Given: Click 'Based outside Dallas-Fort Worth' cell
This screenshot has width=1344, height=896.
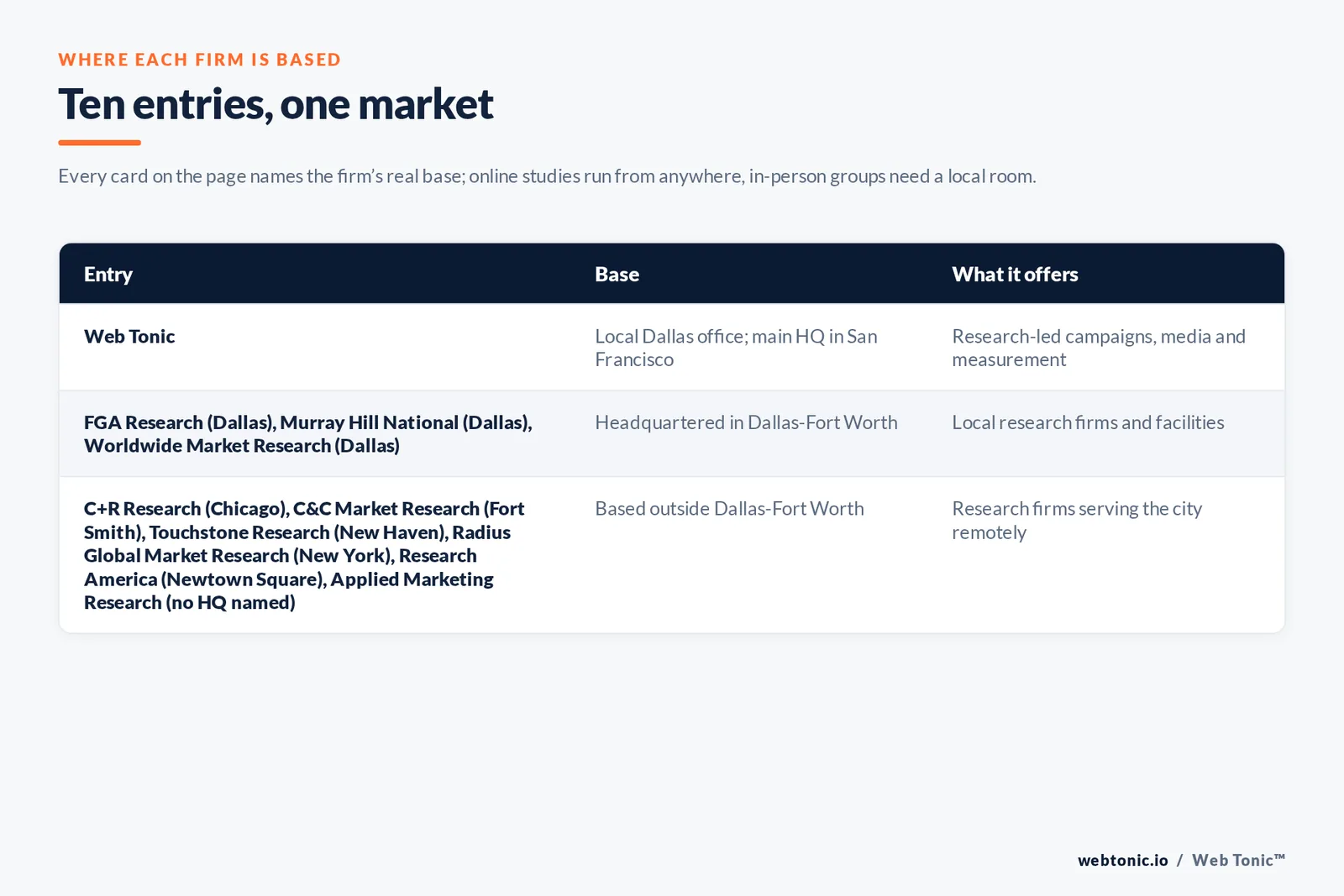Looking at the screenshot, I should (x=729, y=509).
